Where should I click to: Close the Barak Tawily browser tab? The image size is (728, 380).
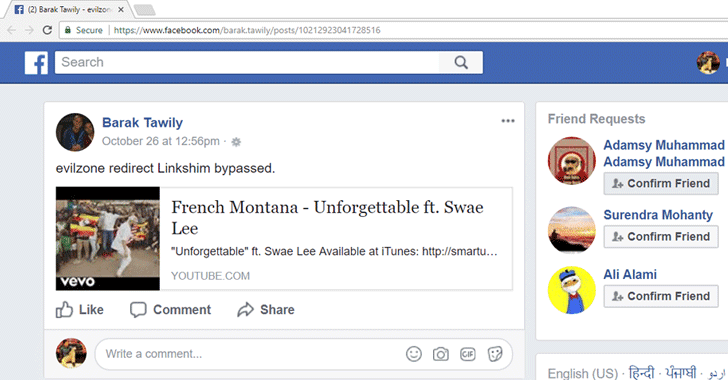121,9
